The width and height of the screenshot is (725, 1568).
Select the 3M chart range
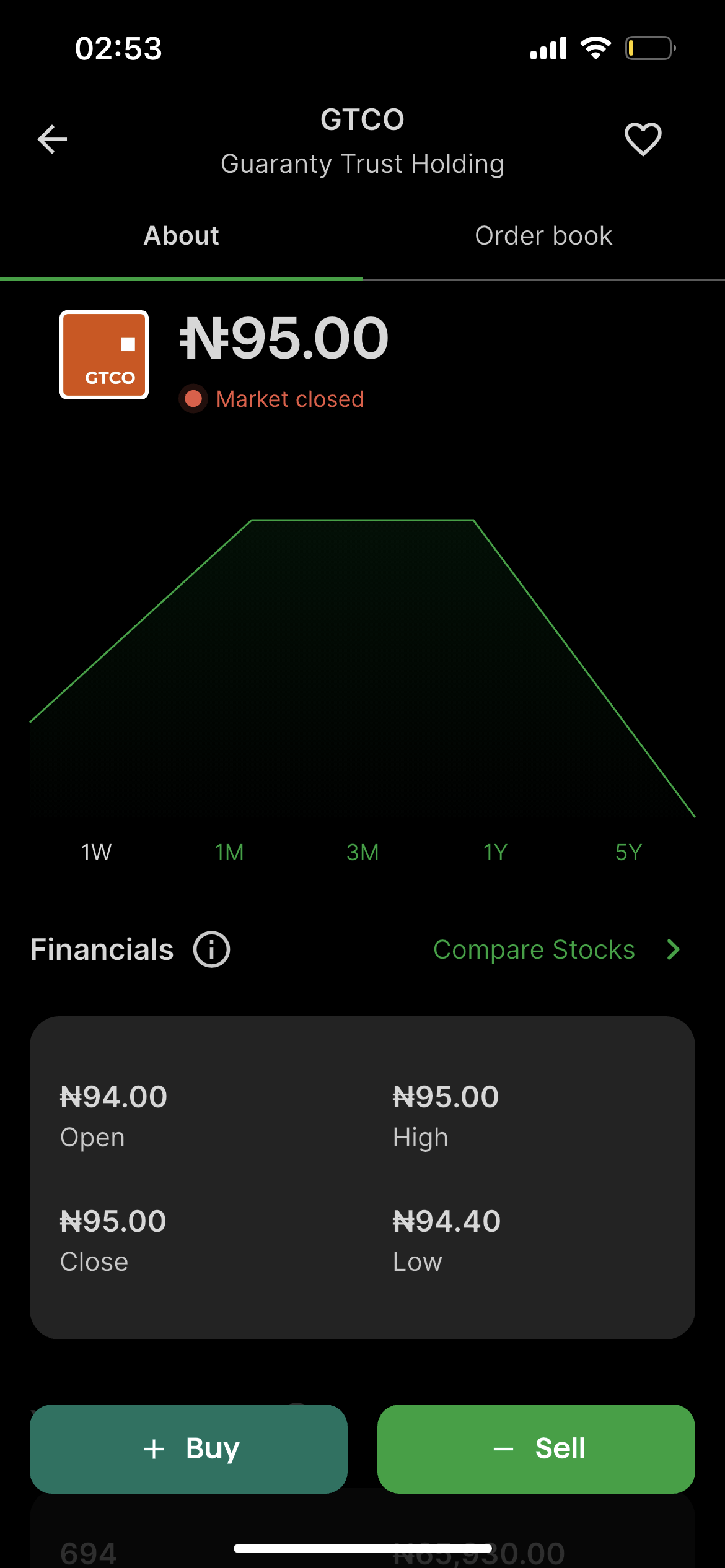point(362,853)
